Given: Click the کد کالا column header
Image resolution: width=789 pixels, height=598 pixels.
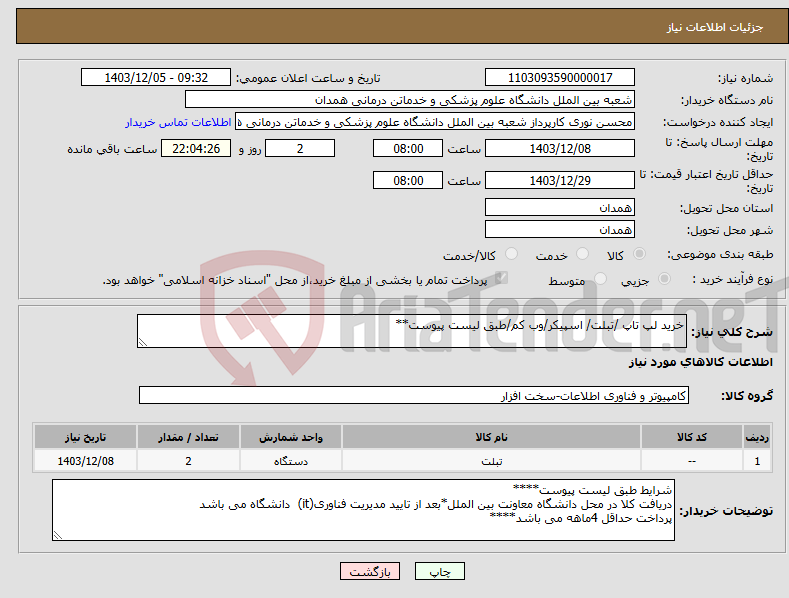Looking at the screenshot, I should pos(692,437).
